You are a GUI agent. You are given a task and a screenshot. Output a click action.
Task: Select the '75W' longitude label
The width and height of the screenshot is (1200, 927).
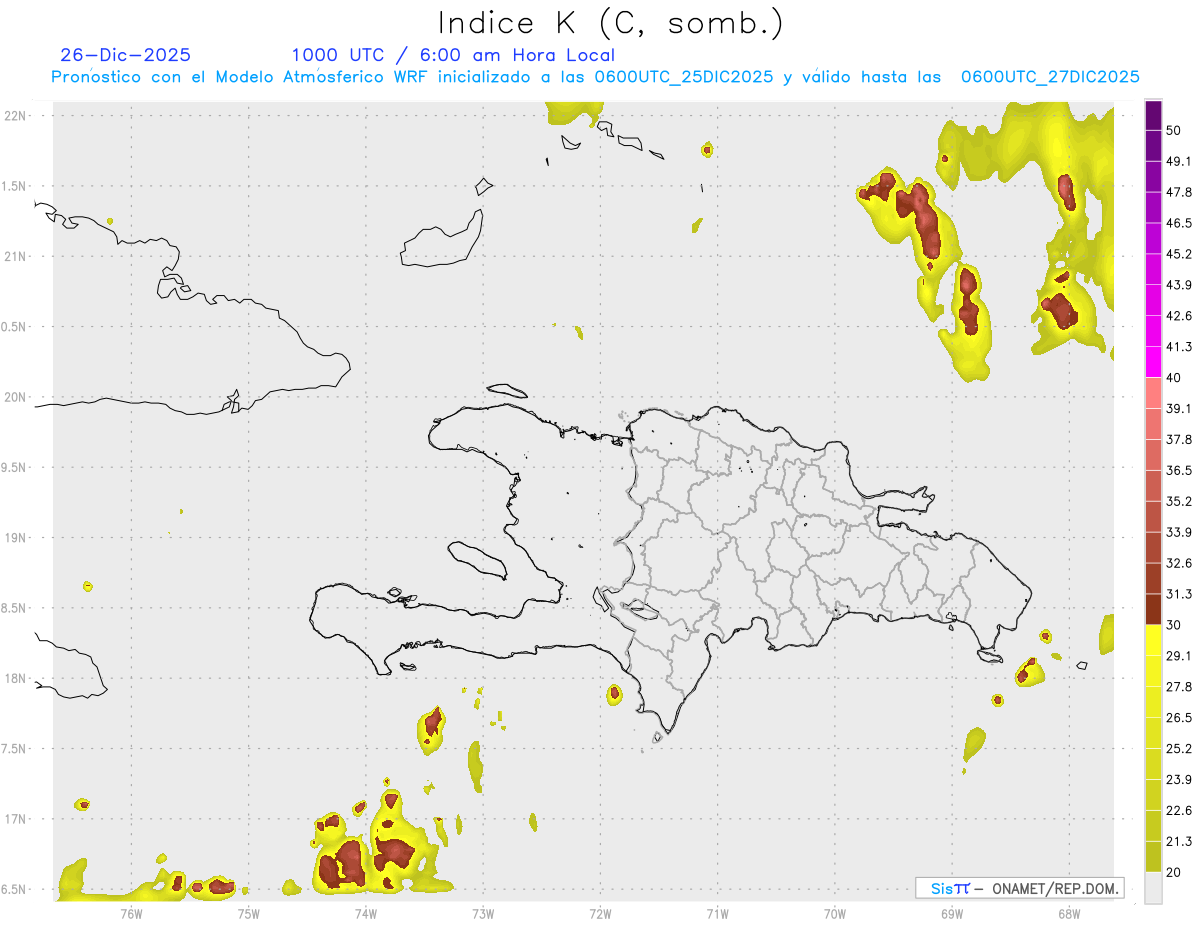[248, 912]
